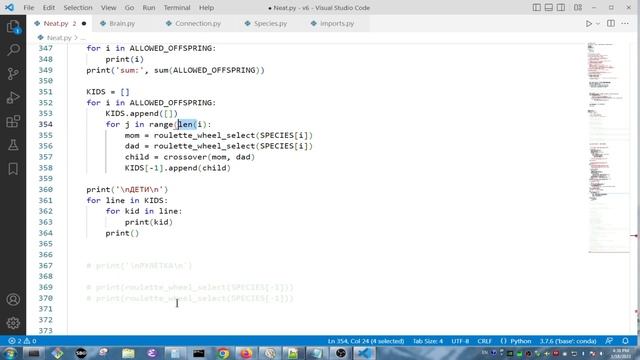Click 'KIDS = []' on line 351
This screenshot has height=360, width=640.
coord(108,92)
